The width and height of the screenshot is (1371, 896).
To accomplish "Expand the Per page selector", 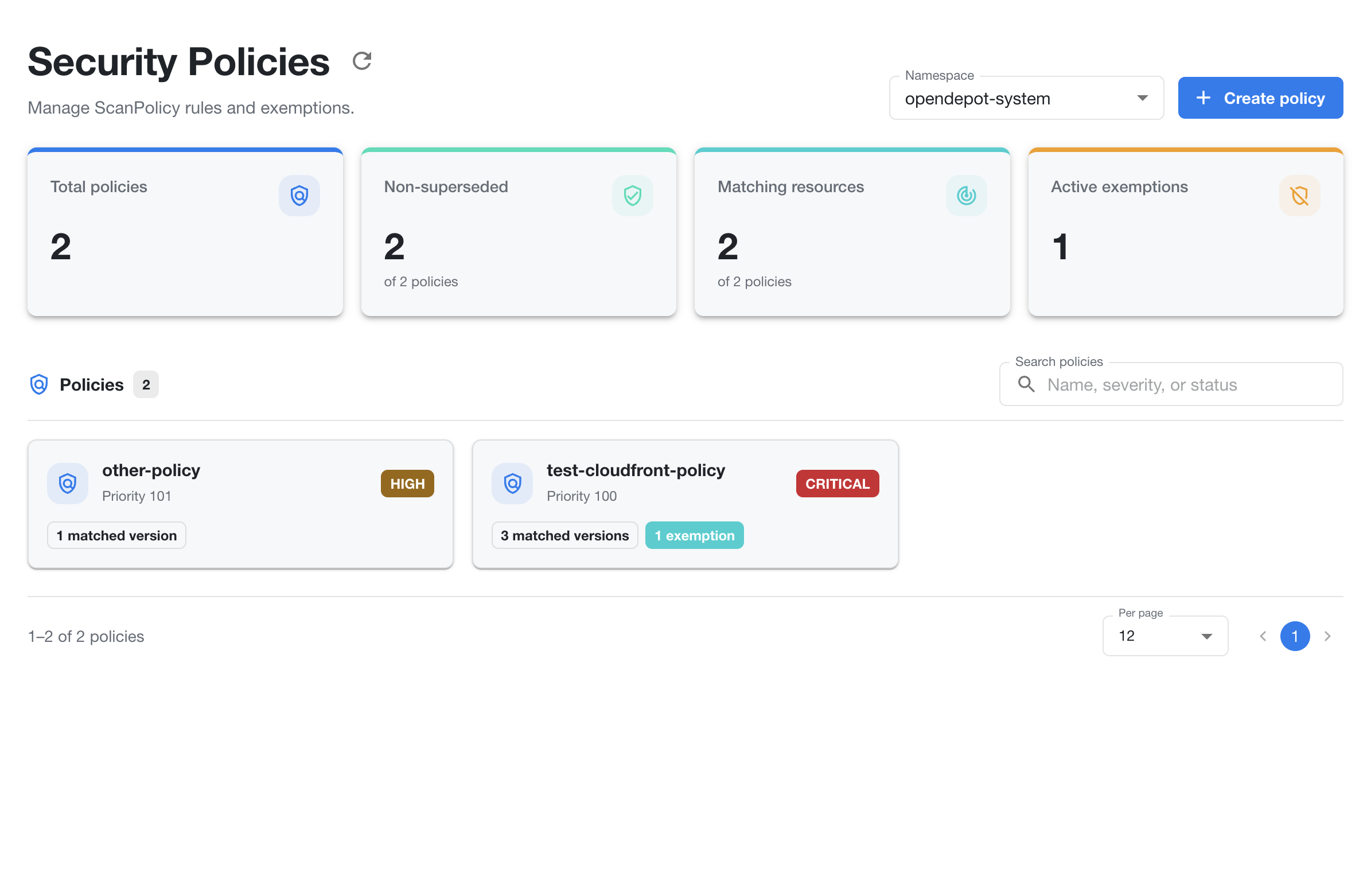I will pos(1166,636).
